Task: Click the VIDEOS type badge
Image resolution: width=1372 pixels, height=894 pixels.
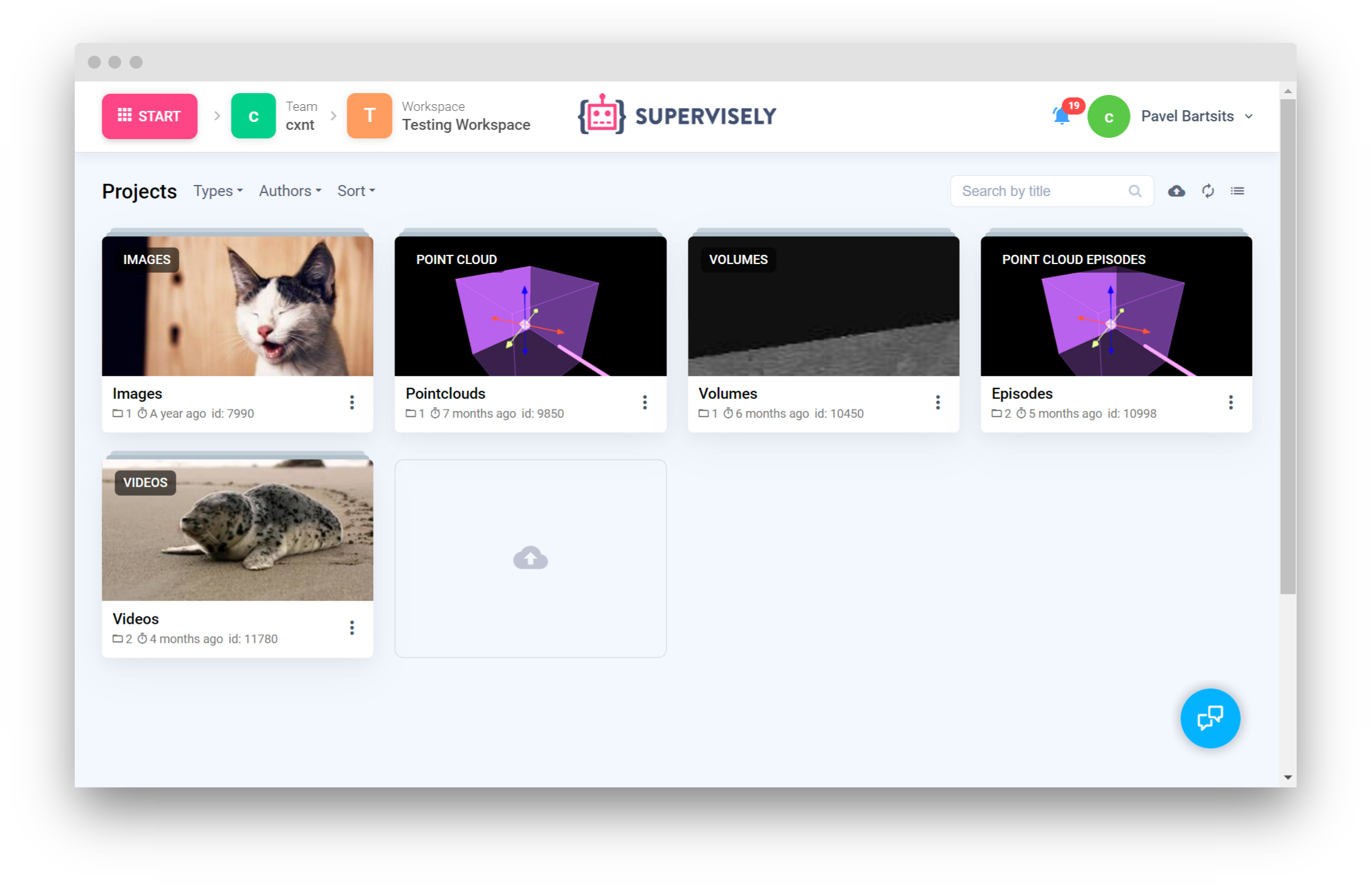Action: (x=145, y=483)
